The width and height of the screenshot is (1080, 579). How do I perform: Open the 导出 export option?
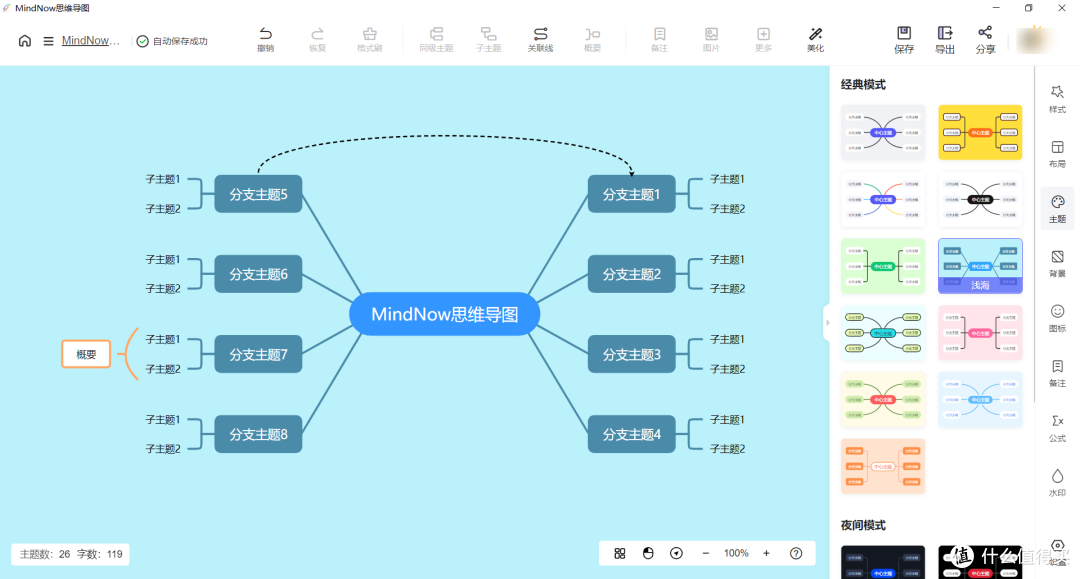(945, 41)
